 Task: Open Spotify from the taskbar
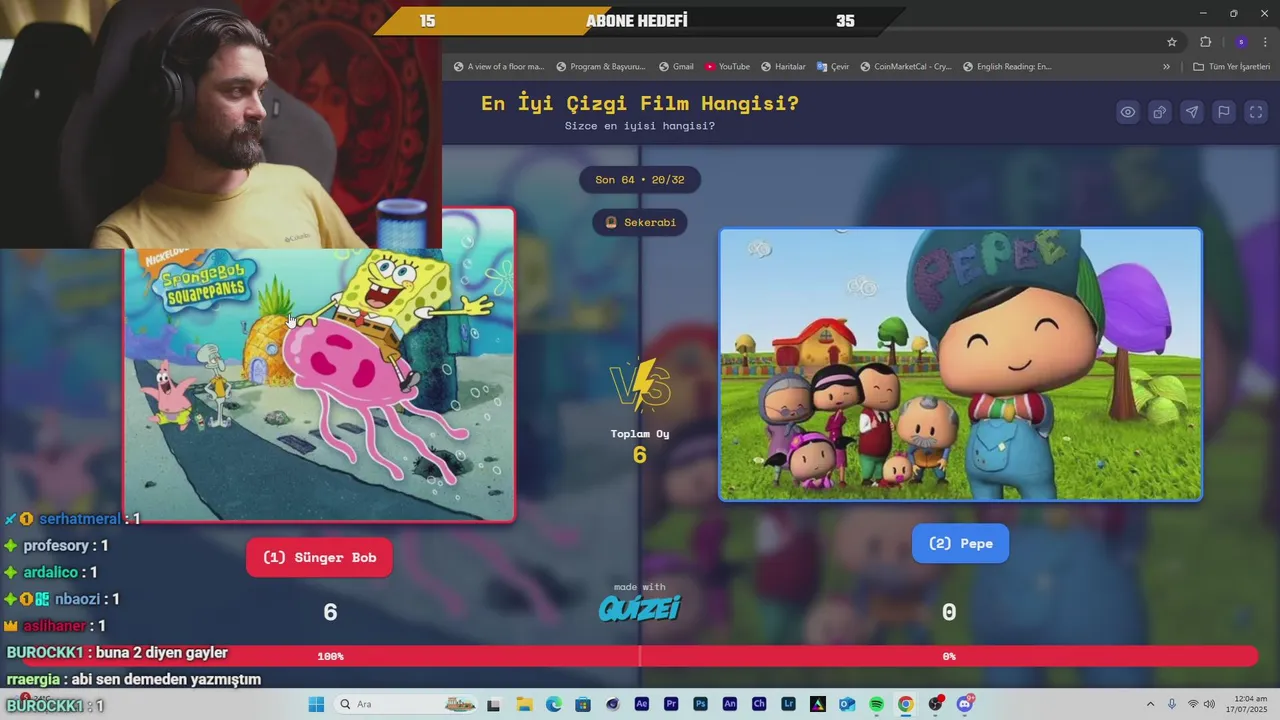(x=876, y=704)
